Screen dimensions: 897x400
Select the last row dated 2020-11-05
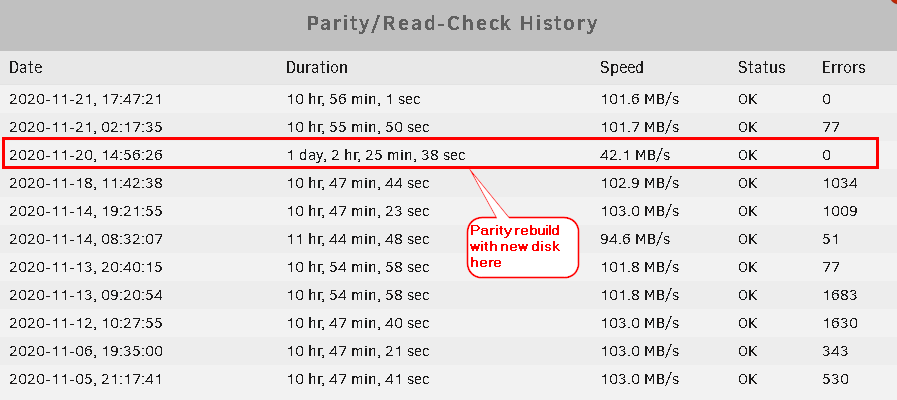point(448,379)
